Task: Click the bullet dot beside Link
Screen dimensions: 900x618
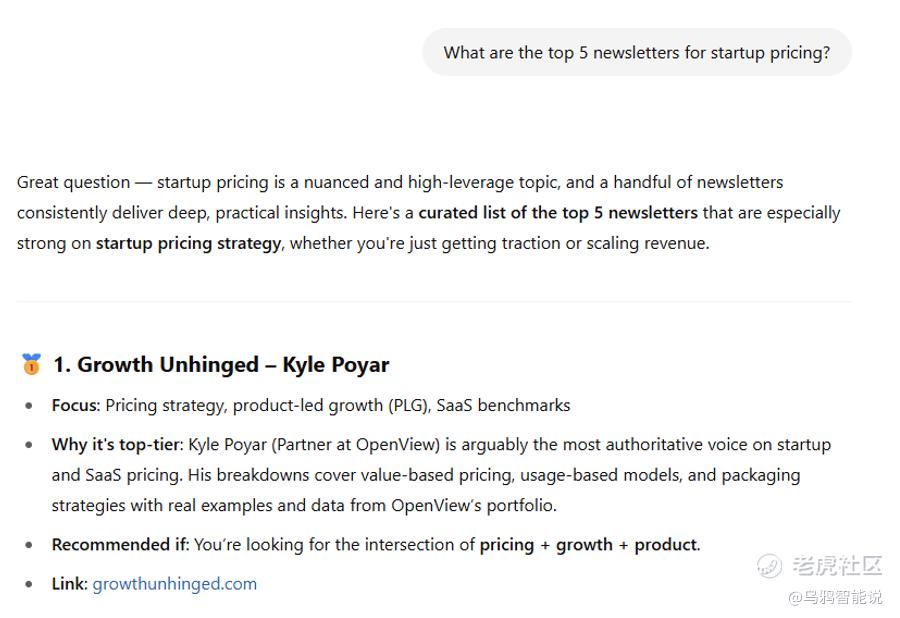Action: click(x=29, y=584)
